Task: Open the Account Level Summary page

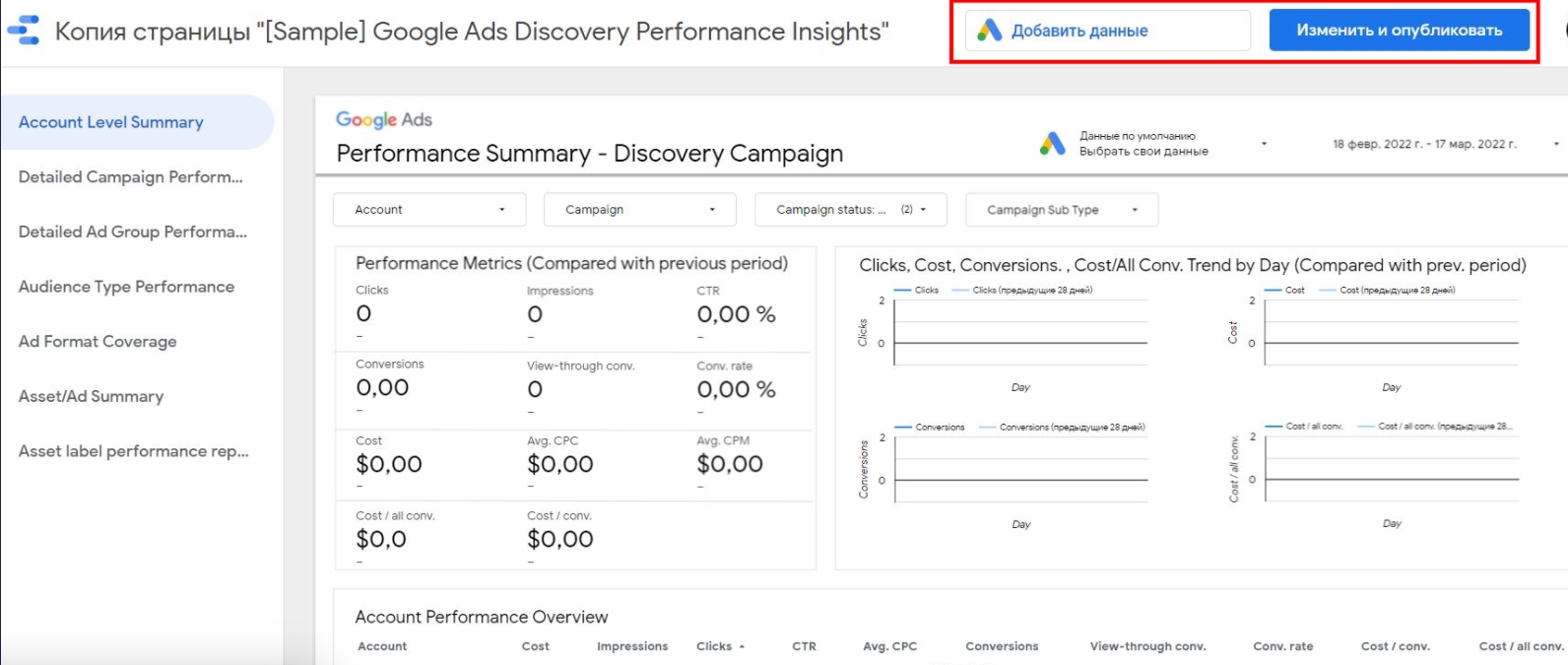Action: [x=137, y=122]
